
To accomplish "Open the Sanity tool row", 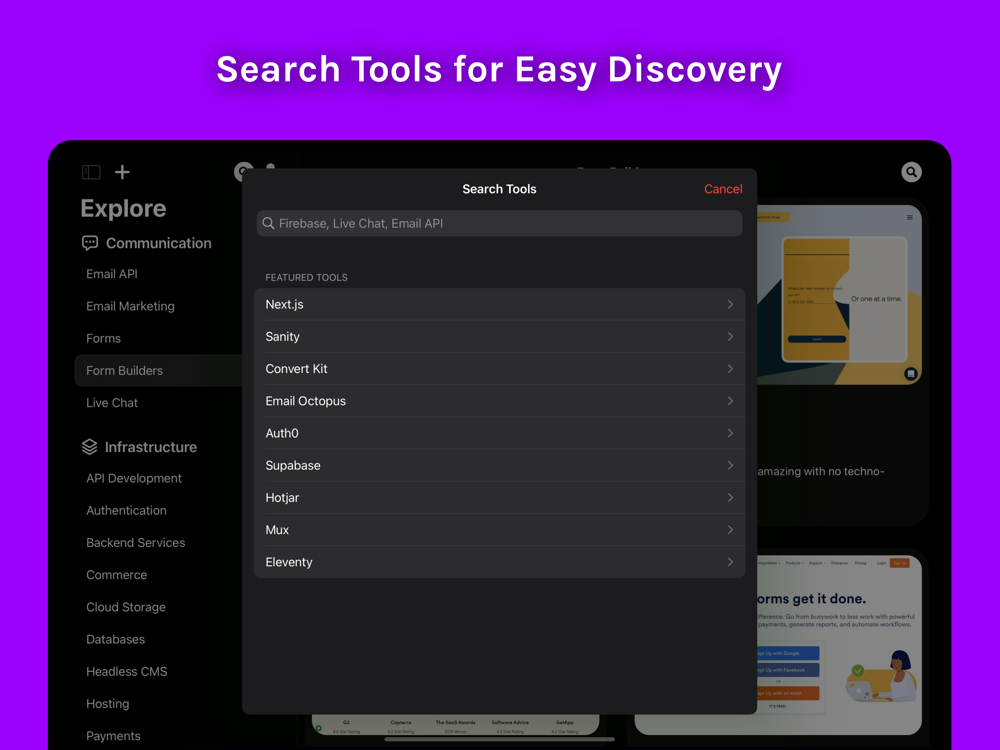I will [499, 337].
